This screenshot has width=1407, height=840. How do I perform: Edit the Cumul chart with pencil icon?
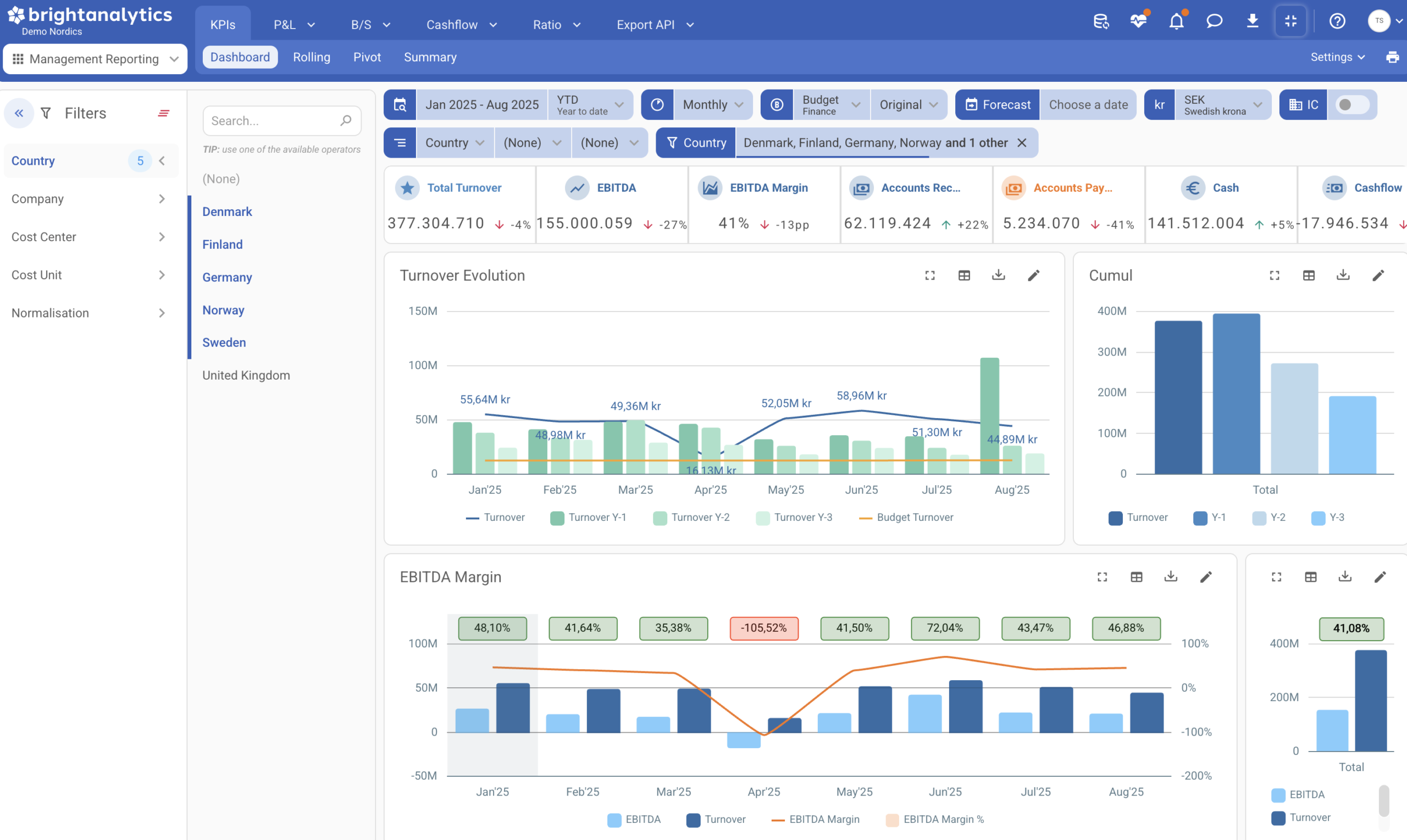(1378, 275)
